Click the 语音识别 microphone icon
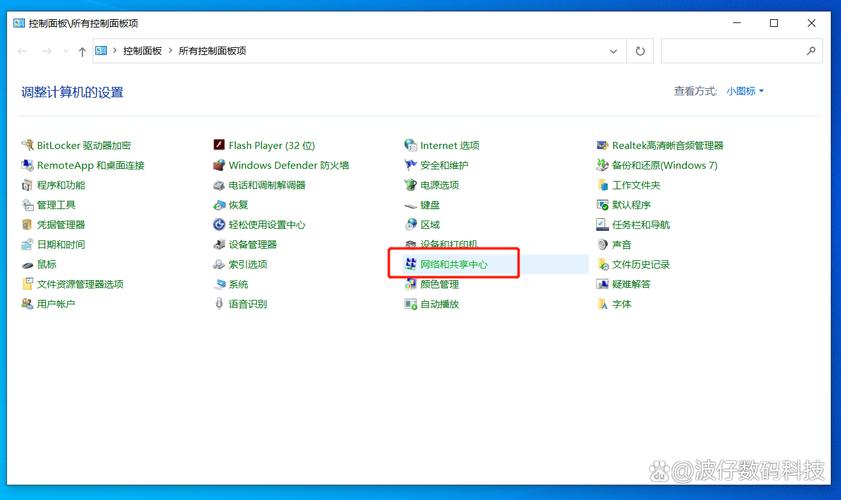The height and width of the screenshot is (500, 841). coord(219,304)
